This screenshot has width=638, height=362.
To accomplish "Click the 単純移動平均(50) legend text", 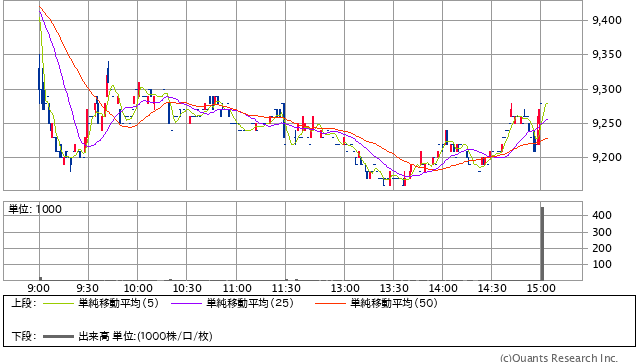I will click(x=394, y=303).
